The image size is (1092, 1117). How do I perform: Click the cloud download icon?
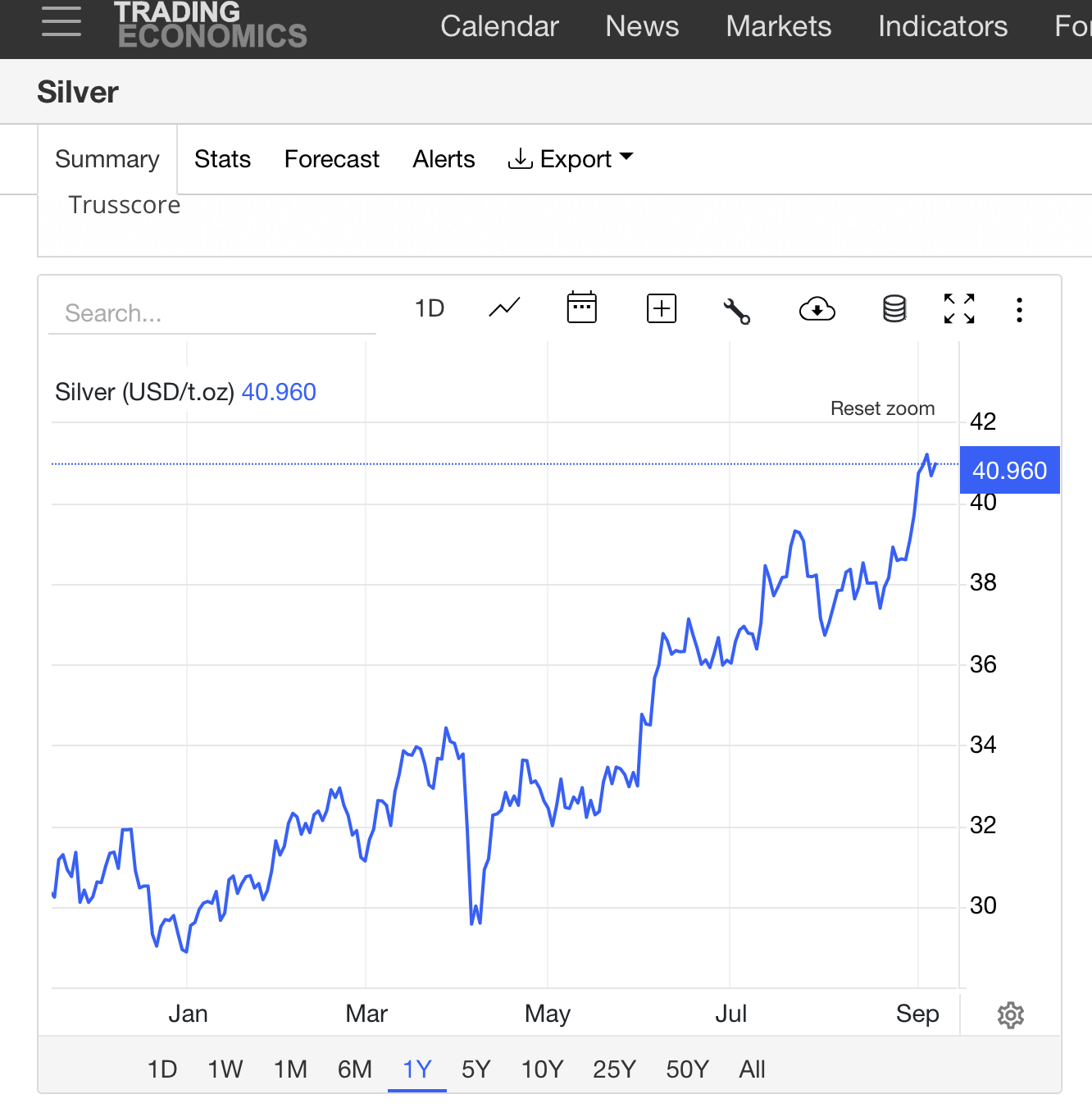[817, 309]
